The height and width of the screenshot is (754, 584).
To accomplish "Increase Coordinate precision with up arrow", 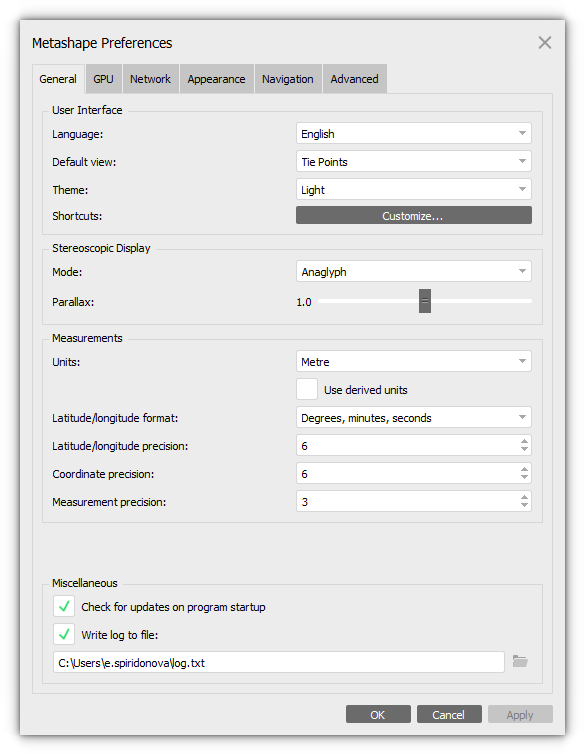I will click(524, 469).
